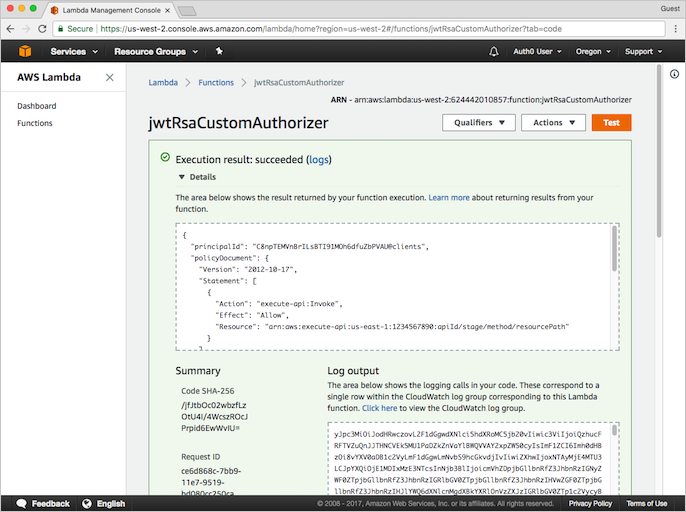Screen dimensions: 686x512
Task: Click the log output box scrollbar
Action: (x=614, y=430)
